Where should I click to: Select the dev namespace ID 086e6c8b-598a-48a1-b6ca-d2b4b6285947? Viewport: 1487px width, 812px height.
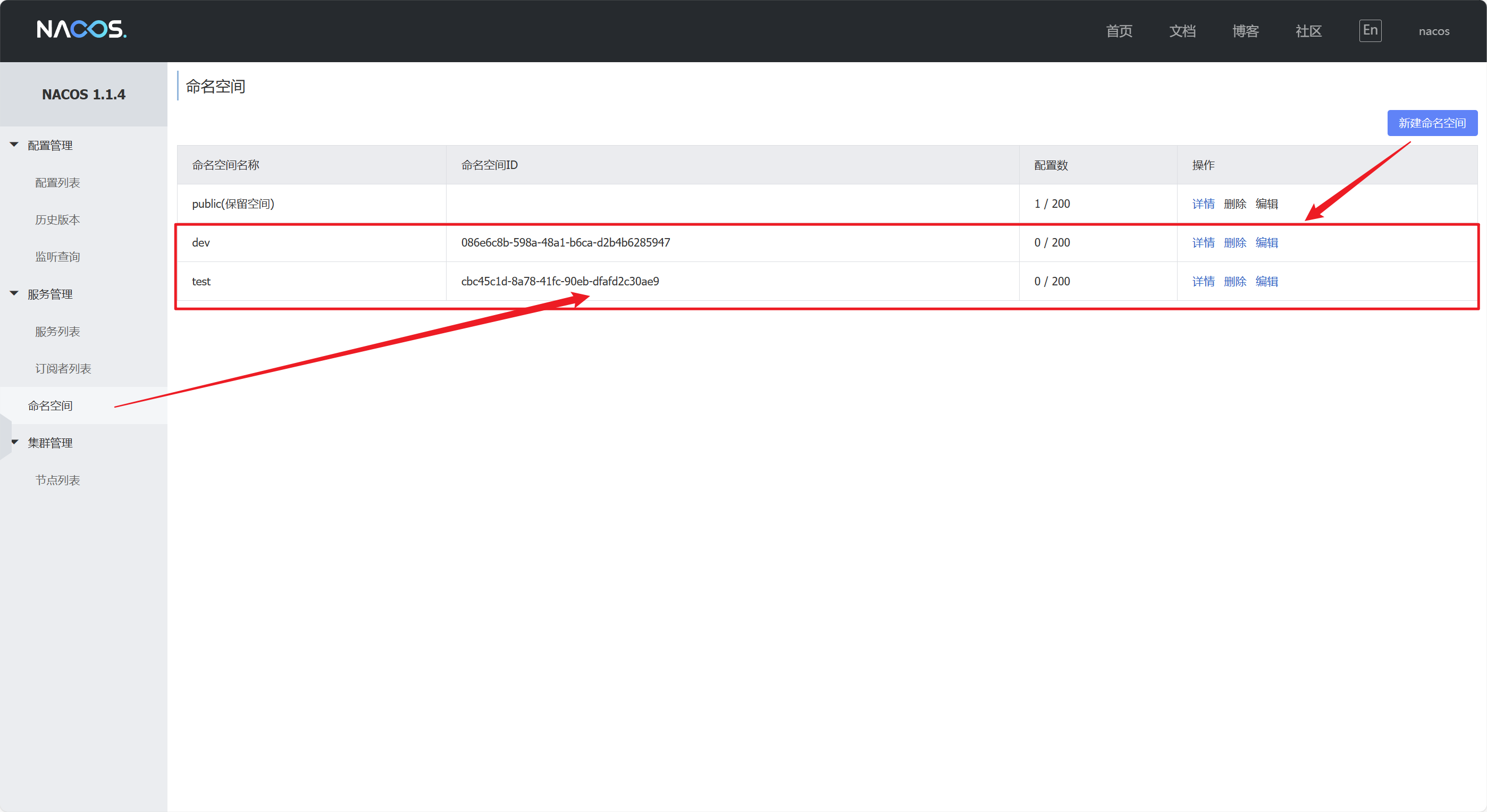click(x=566, y=242)
